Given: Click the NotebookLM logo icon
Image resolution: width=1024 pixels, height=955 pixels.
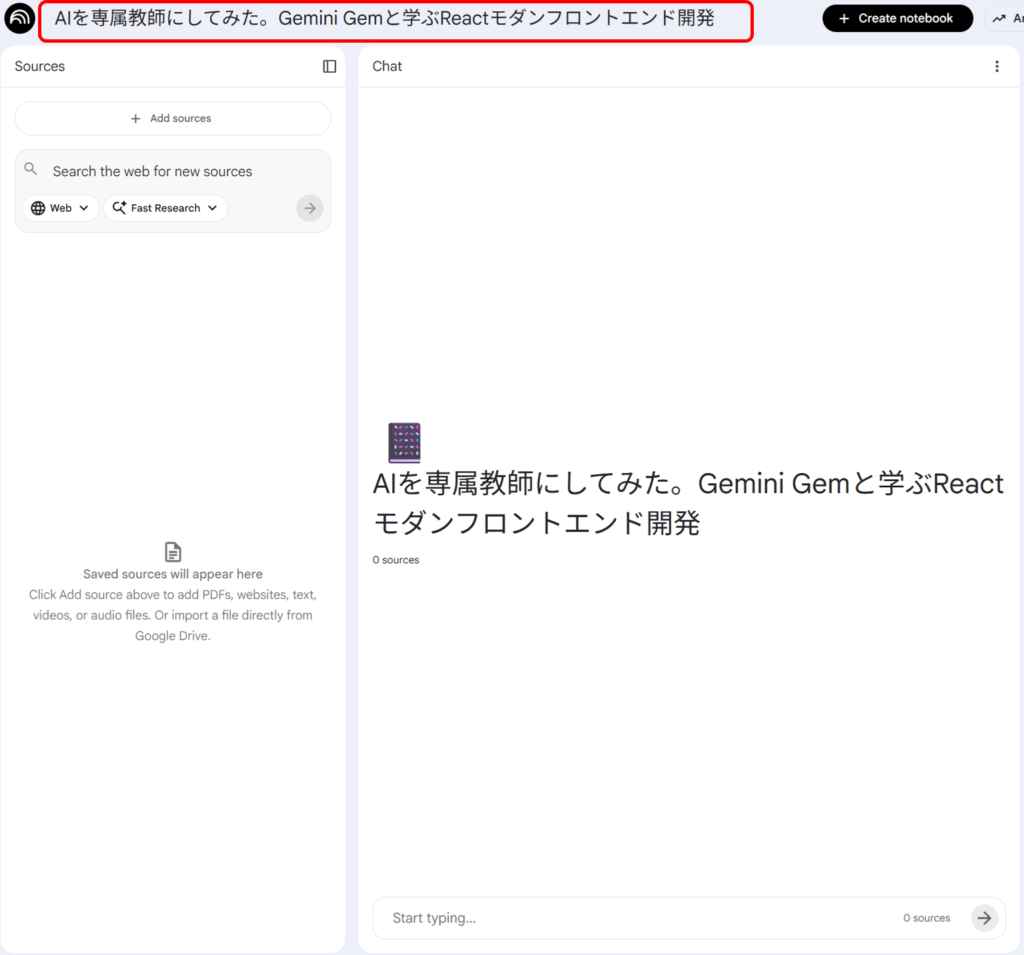Looking at the screenshot, I should tap(20, 19).
